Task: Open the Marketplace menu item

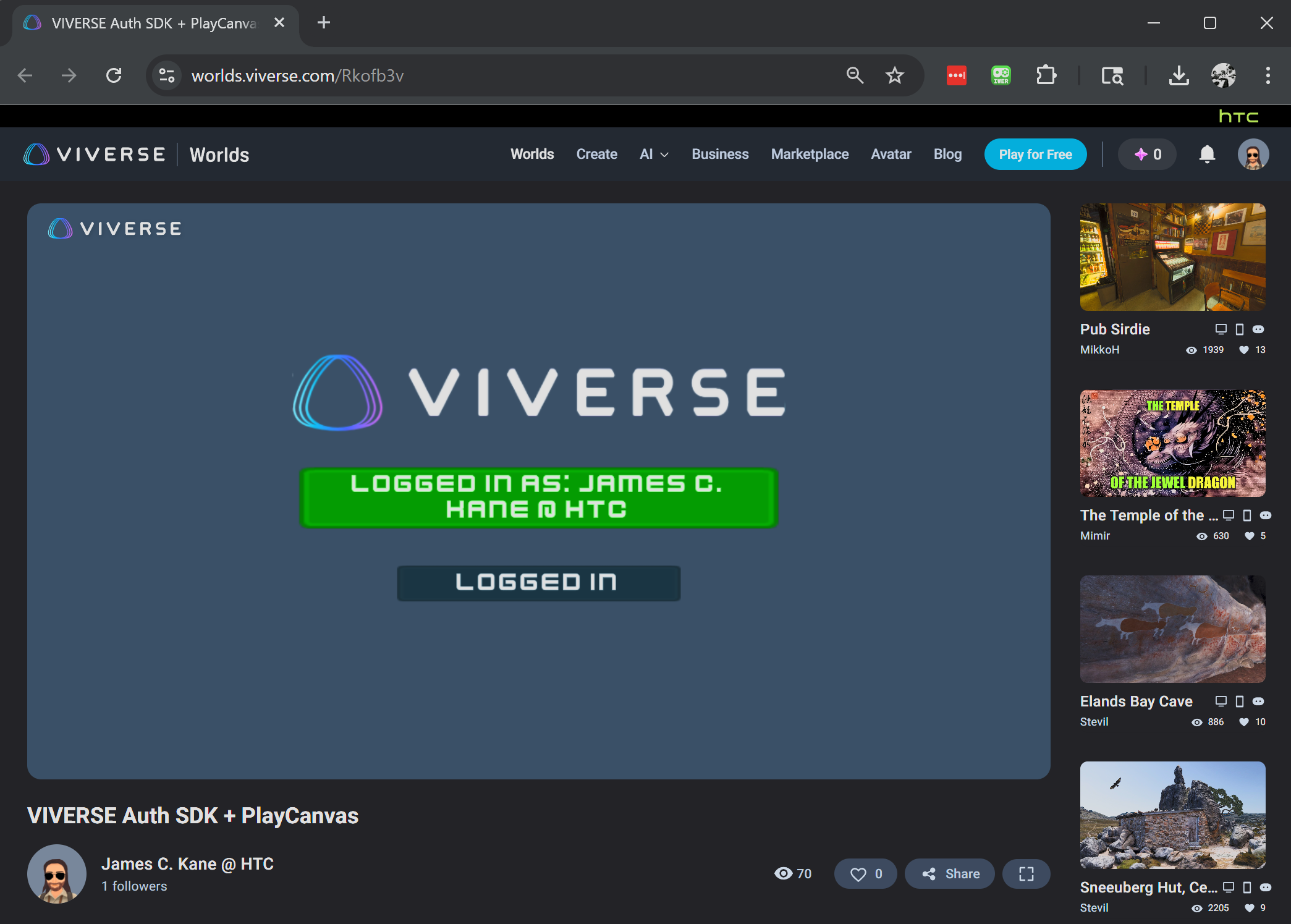Action: (x=810, y=155)
